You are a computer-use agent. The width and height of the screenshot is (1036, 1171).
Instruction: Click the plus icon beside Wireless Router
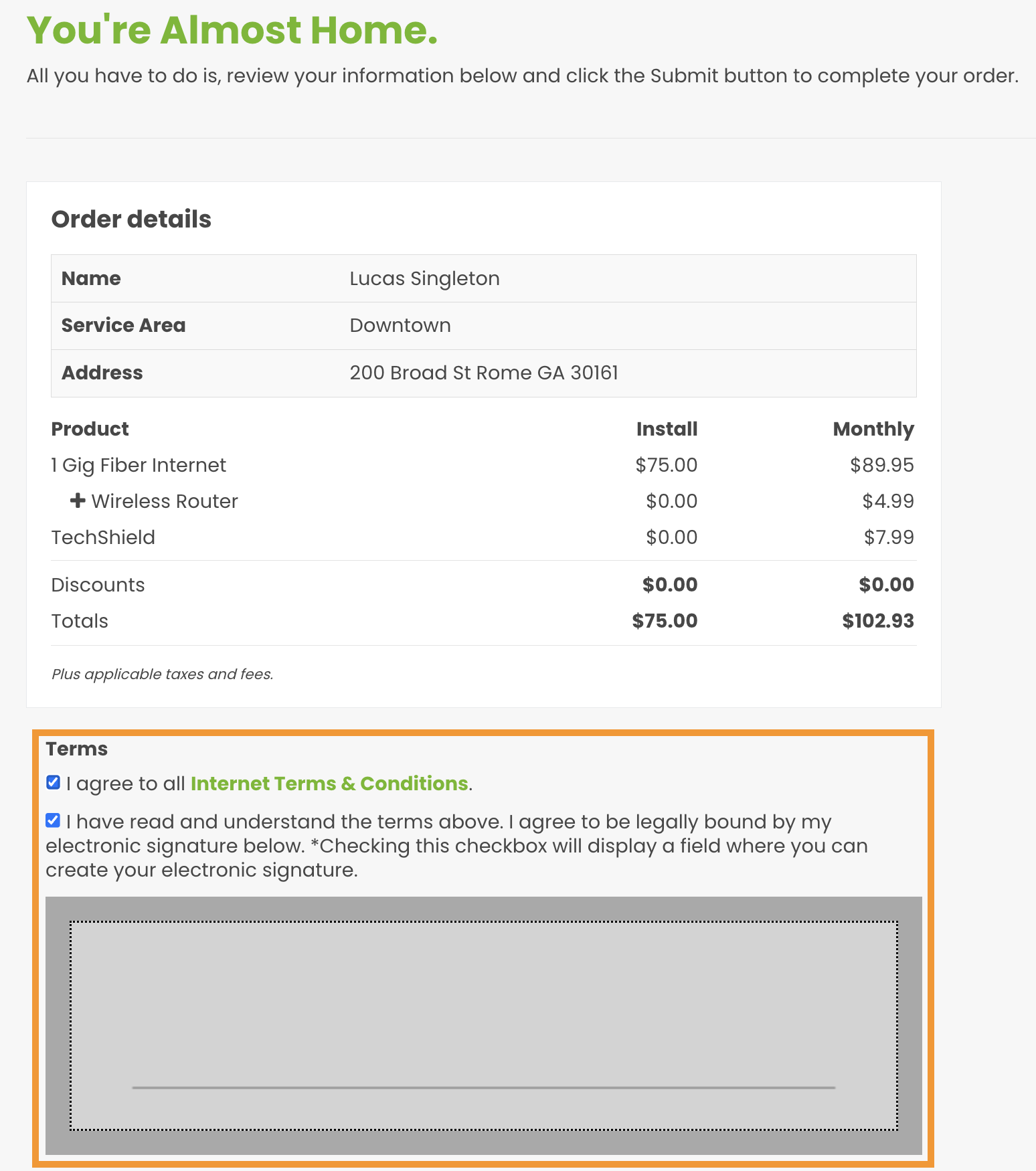78,501
